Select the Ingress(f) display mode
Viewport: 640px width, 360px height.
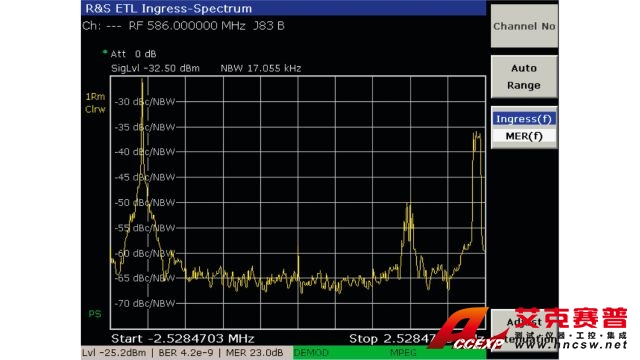[524, 119]
